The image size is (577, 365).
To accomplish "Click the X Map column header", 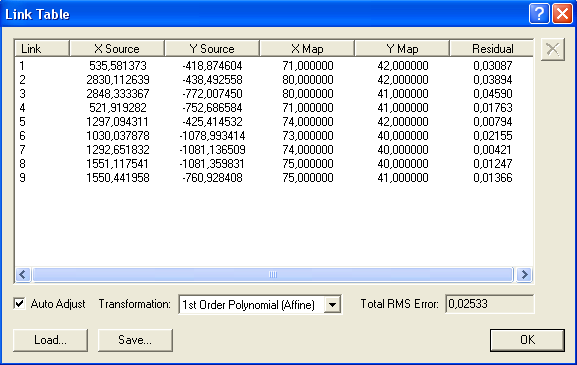I will (307, 49).
